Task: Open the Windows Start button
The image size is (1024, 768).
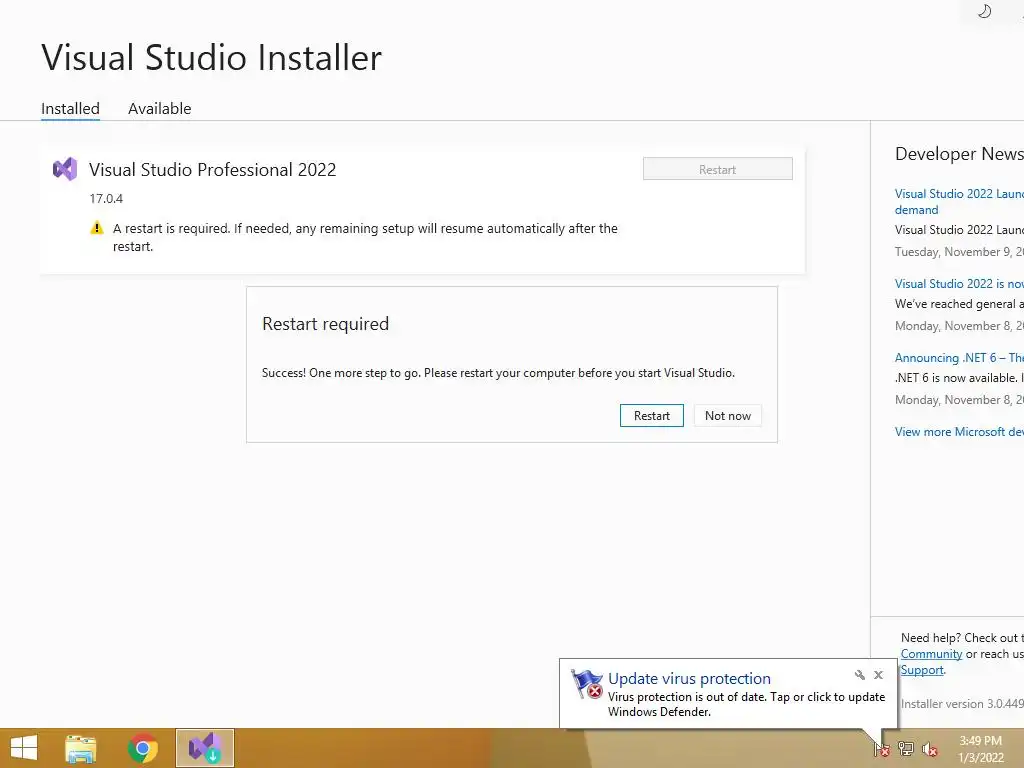Action: tap(24, 748)
